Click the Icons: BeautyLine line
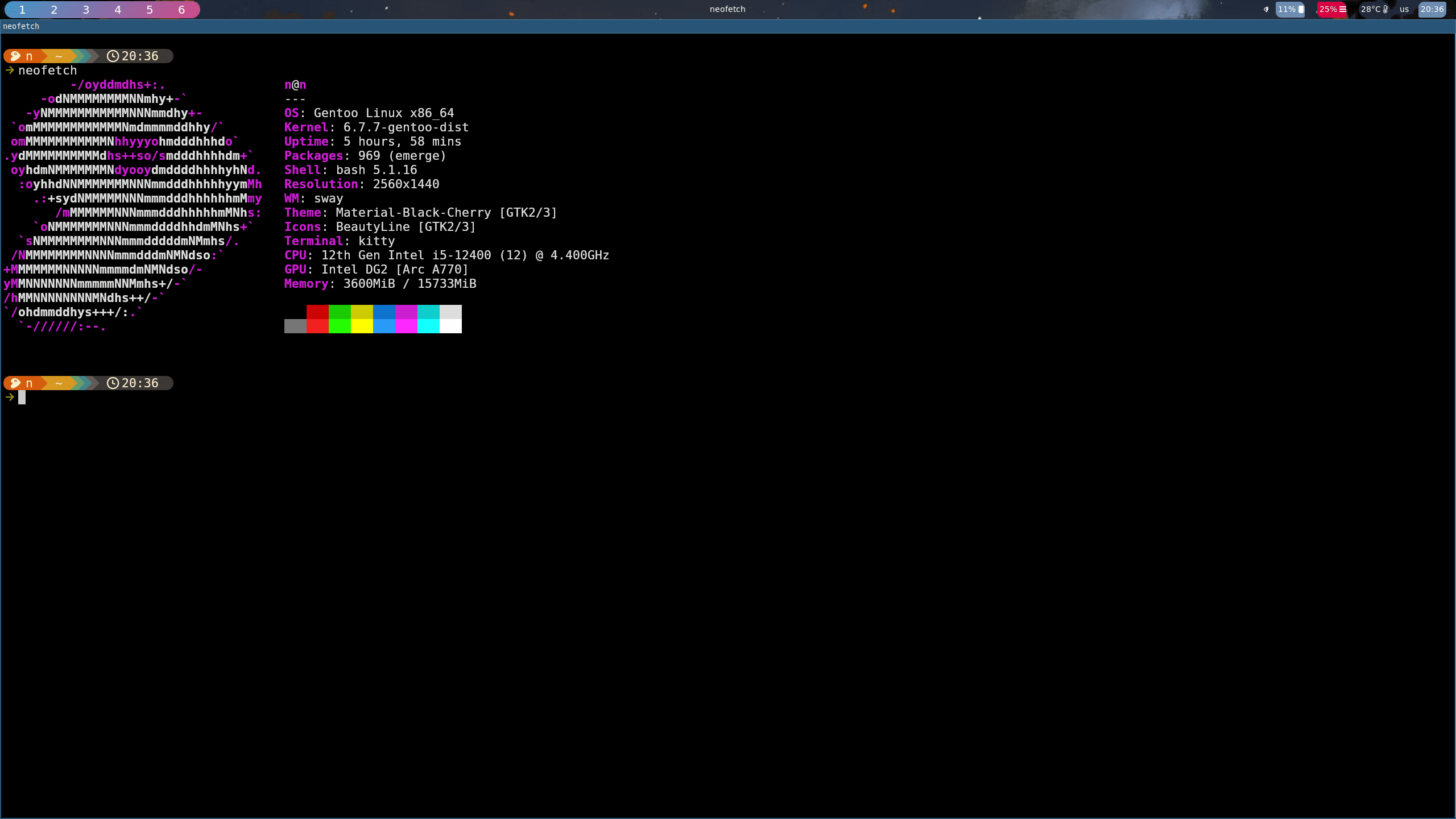 380,227
